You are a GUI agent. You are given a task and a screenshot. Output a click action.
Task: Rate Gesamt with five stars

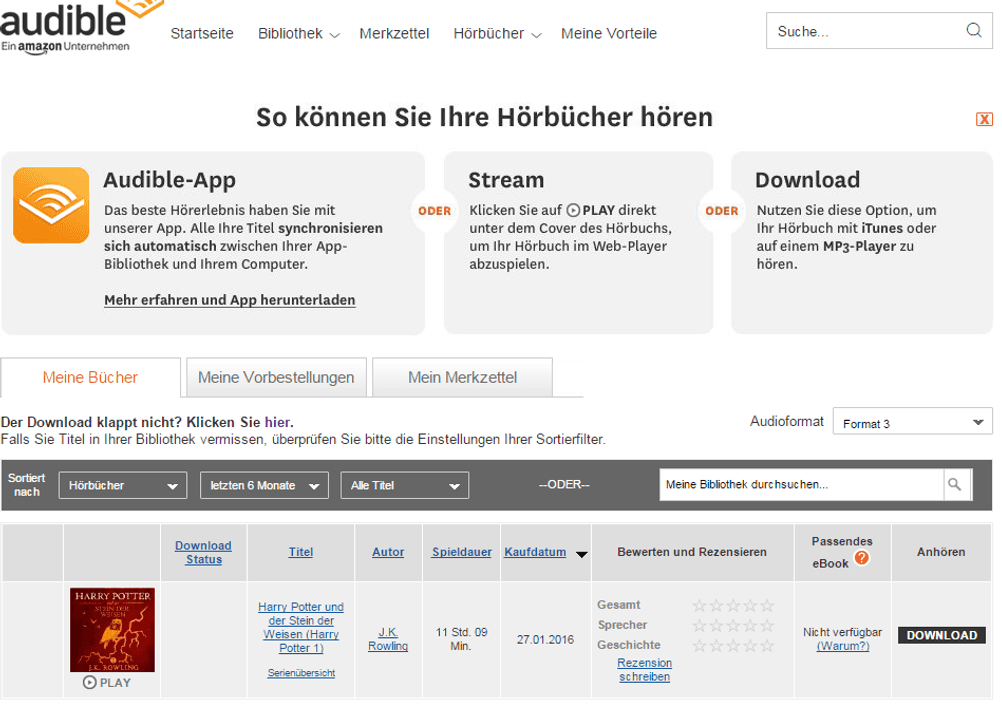coord(767,605)
